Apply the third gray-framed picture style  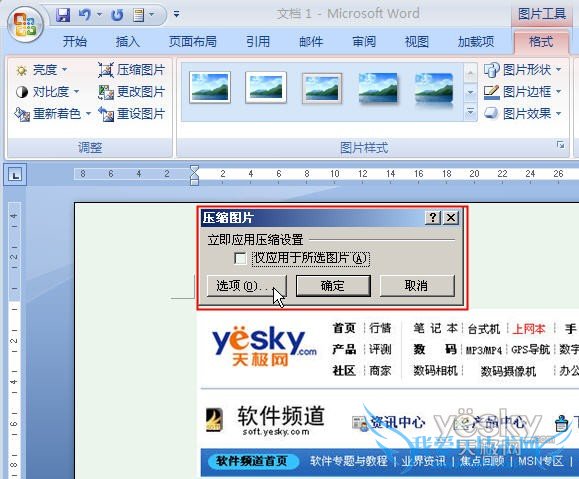click(322, 88)
